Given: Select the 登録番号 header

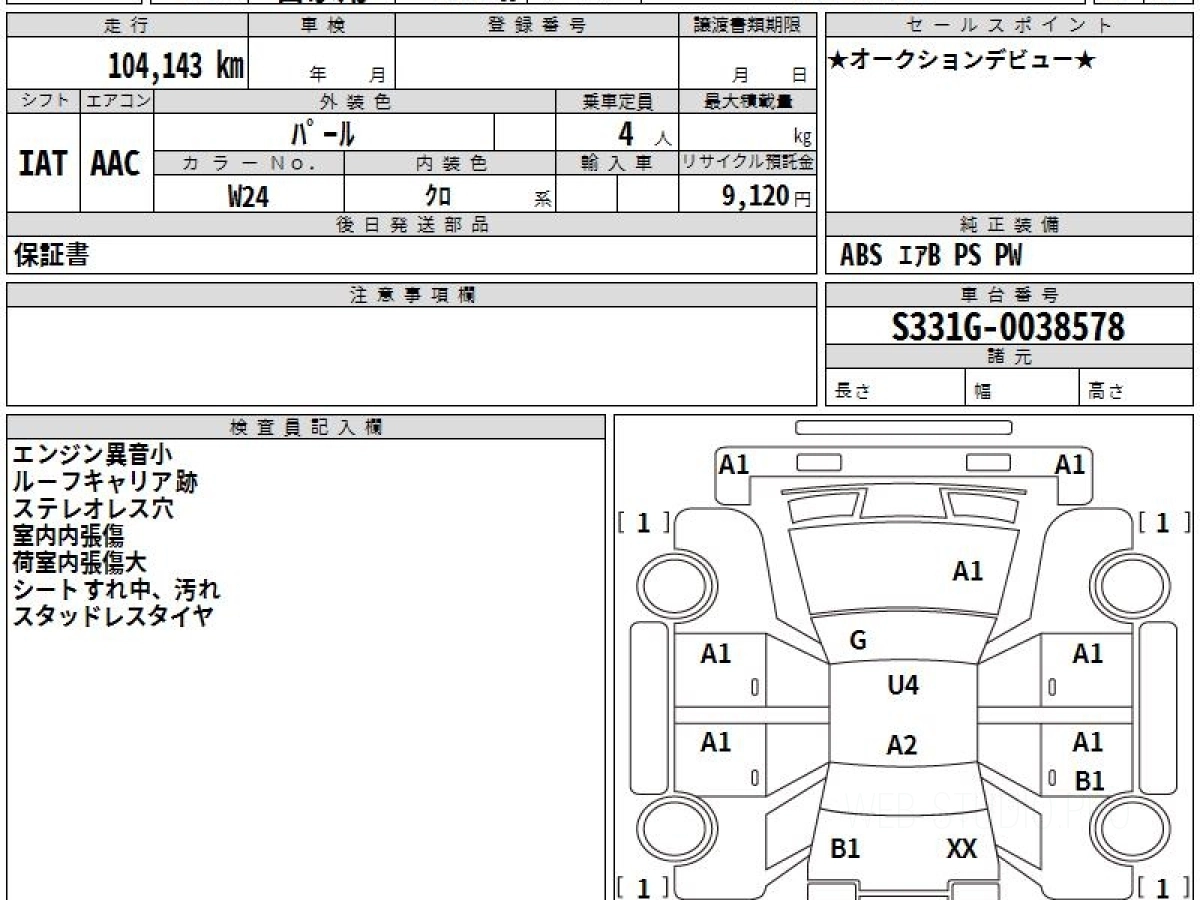Looking at the screenshot, I should (537, 26).
